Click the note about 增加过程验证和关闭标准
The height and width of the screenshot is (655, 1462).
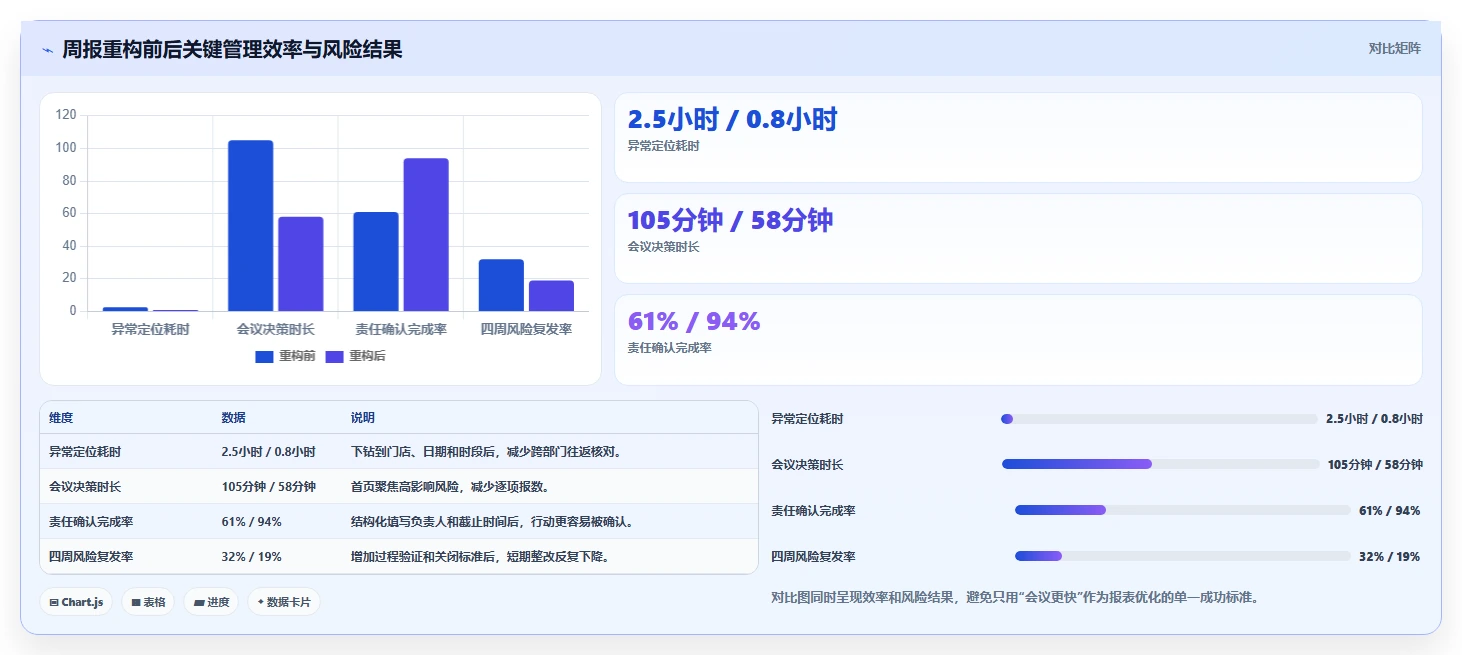pos(480,557)
